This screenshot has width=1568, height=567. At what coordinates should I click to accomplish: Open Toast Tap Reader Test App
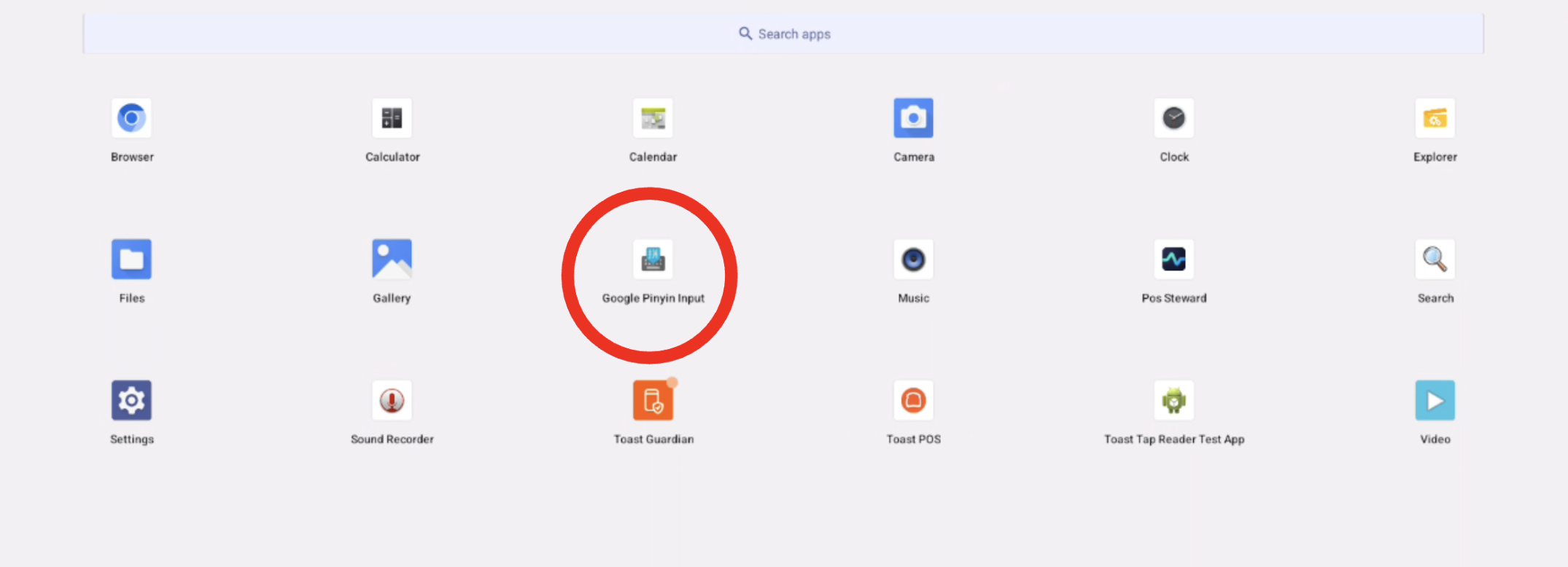(1173, 400)
